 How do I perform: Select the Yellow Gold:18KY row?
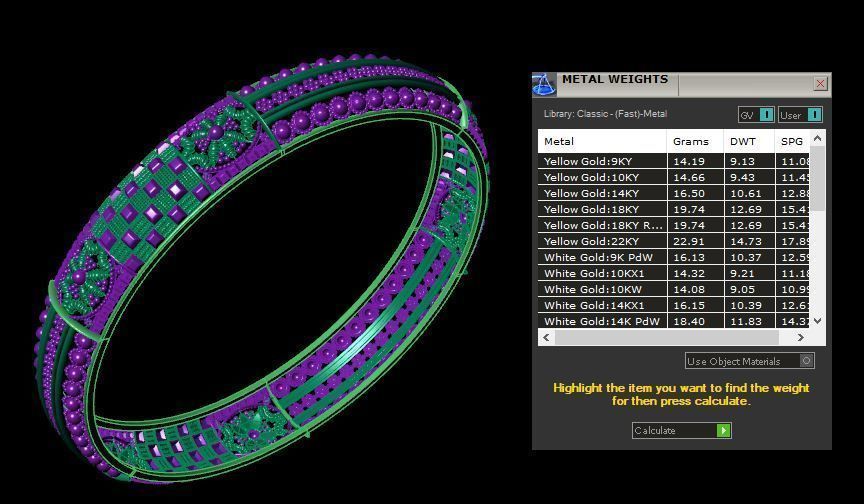point(673,209)
